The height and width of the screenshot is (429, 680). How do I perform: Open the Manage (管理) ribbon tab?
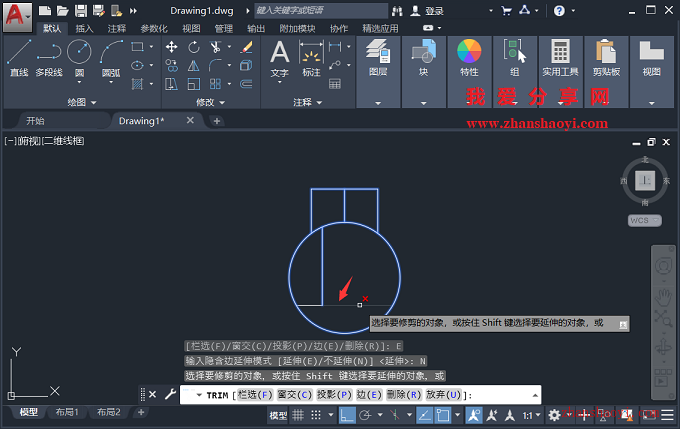pyautogui.click(x=224, y=29)
